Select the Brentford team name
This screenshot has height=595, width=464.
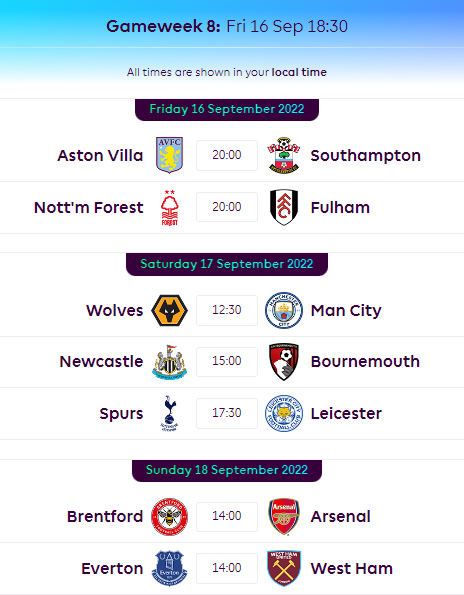tap(105, 516)
